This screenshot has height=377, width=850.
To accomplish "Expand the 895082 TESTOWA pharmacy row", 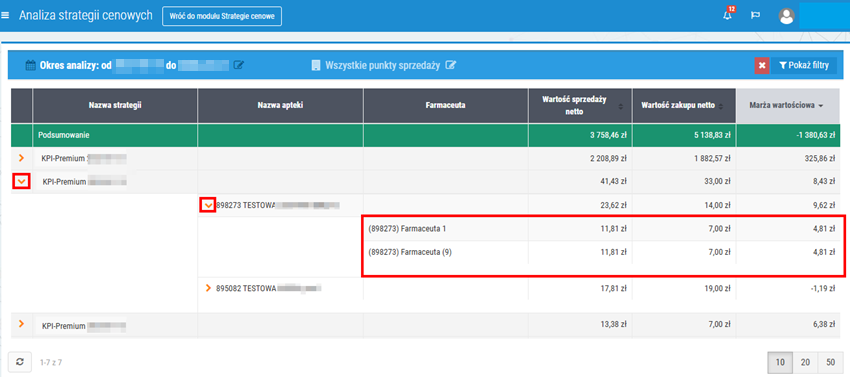I will pos(208,289).
